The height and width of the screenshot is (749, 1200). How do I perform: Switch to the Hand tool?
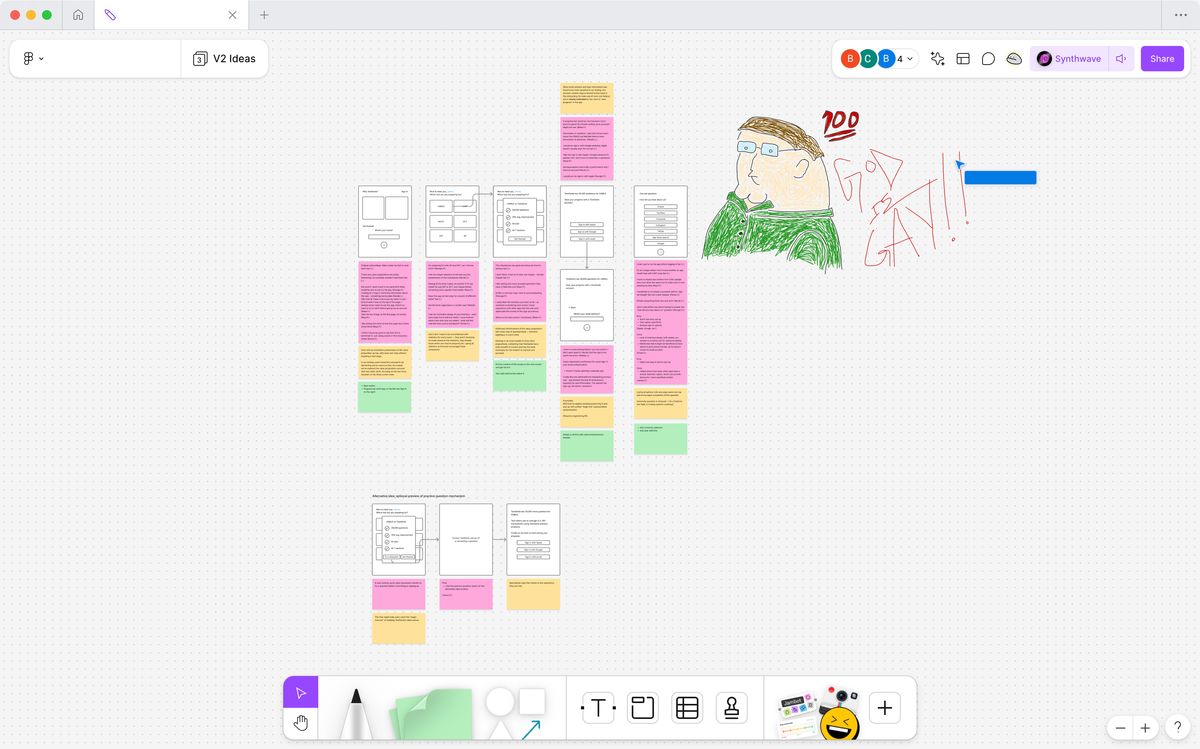[x=301, y=723]
